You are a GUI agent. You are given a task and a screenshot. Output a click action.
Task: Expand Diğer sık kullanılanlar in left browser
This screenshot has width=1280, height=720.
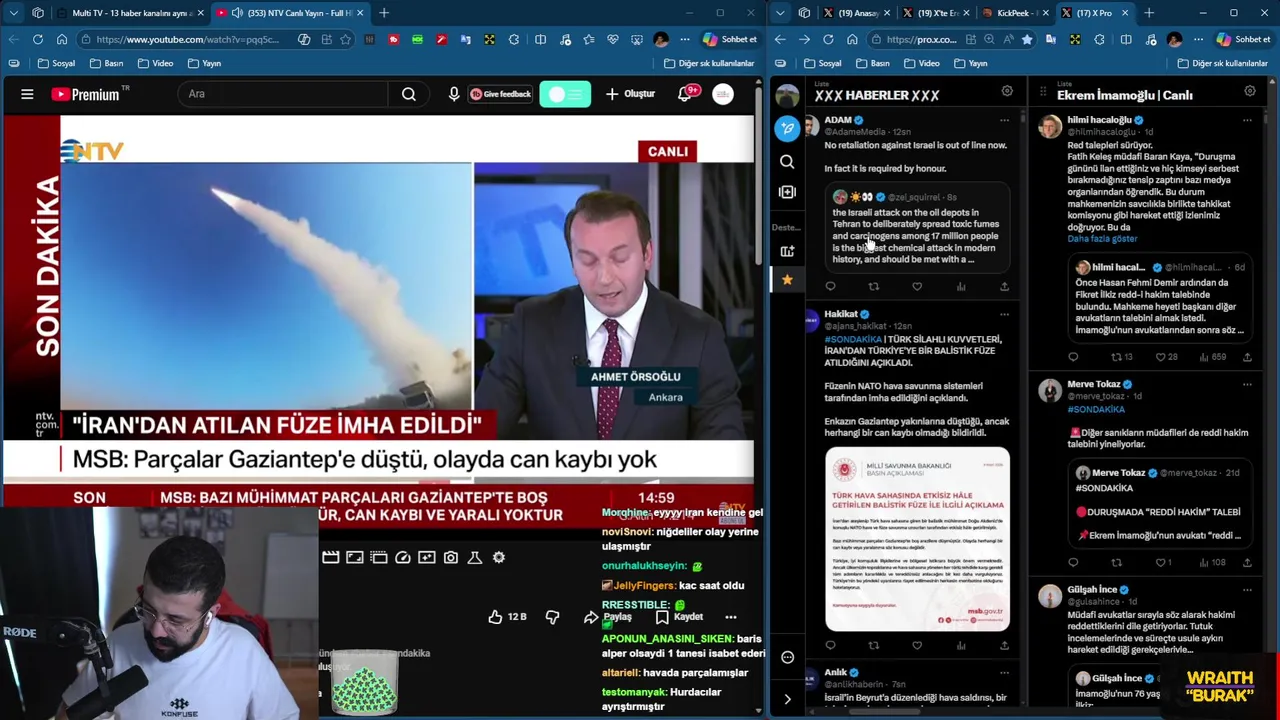pyautogui.click(x=709, y=63)
